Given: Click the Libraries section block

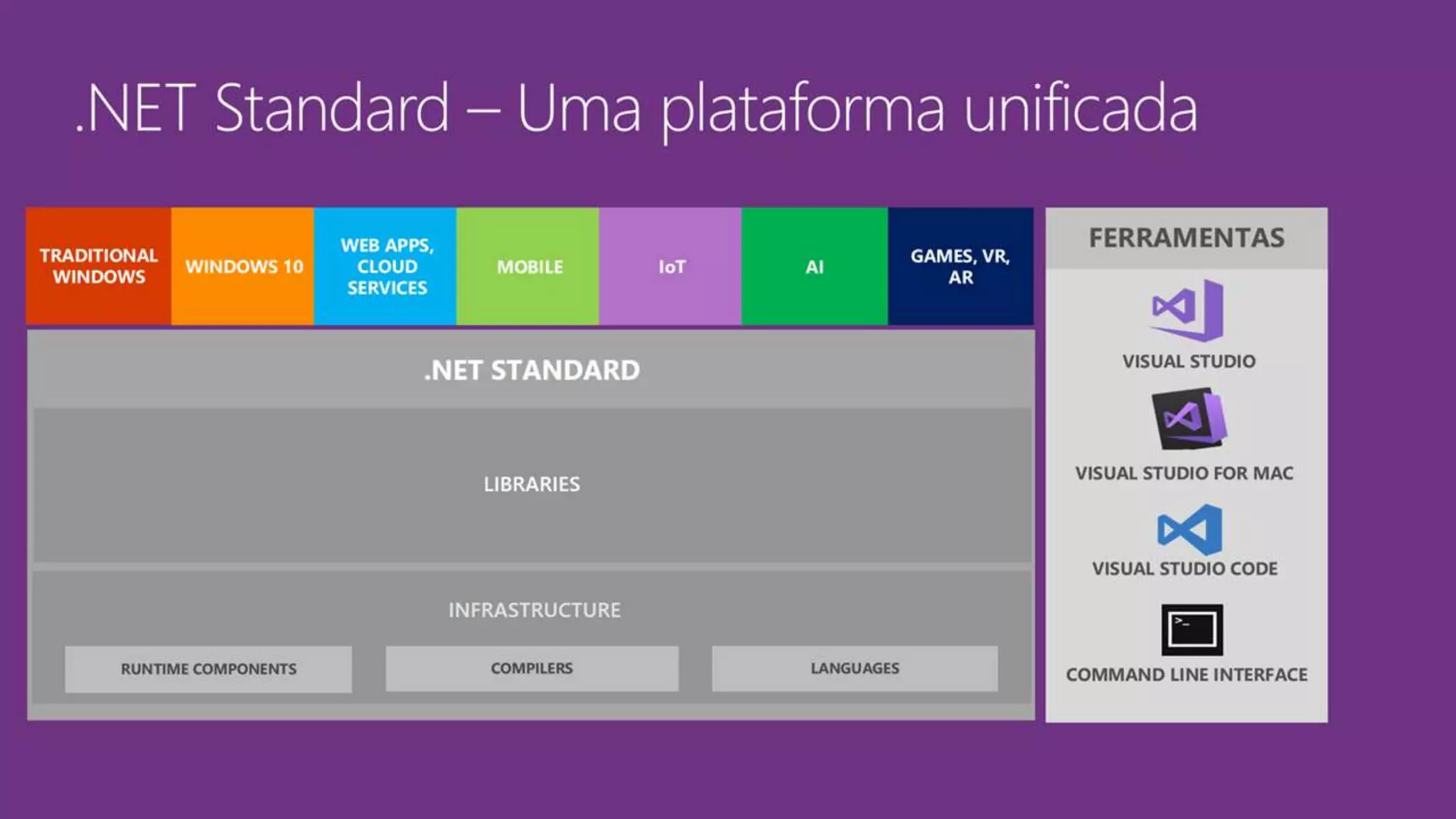Looking at the screenshot, I should coord(532,485).
